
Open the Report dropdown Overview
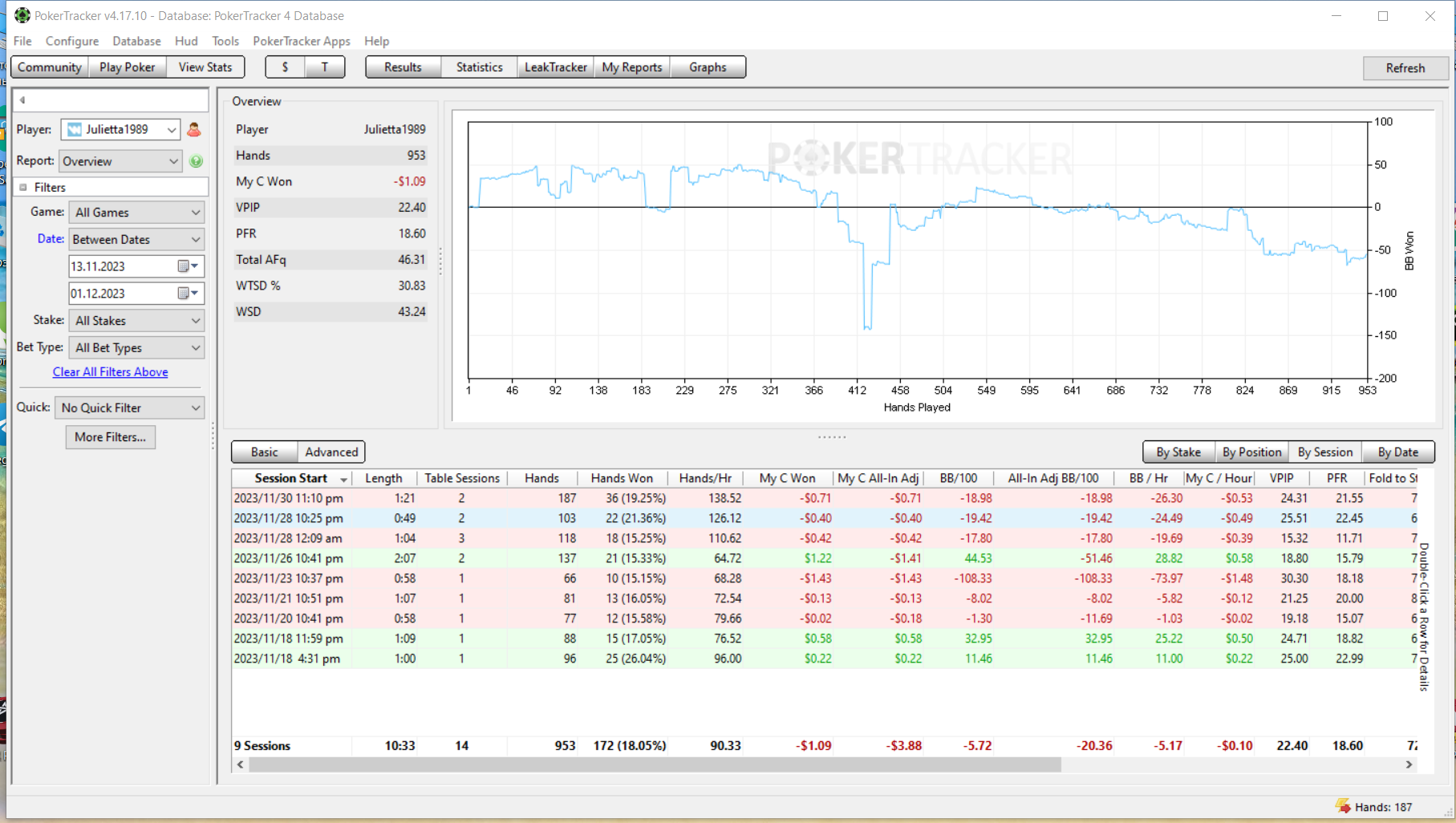(120, 161)
